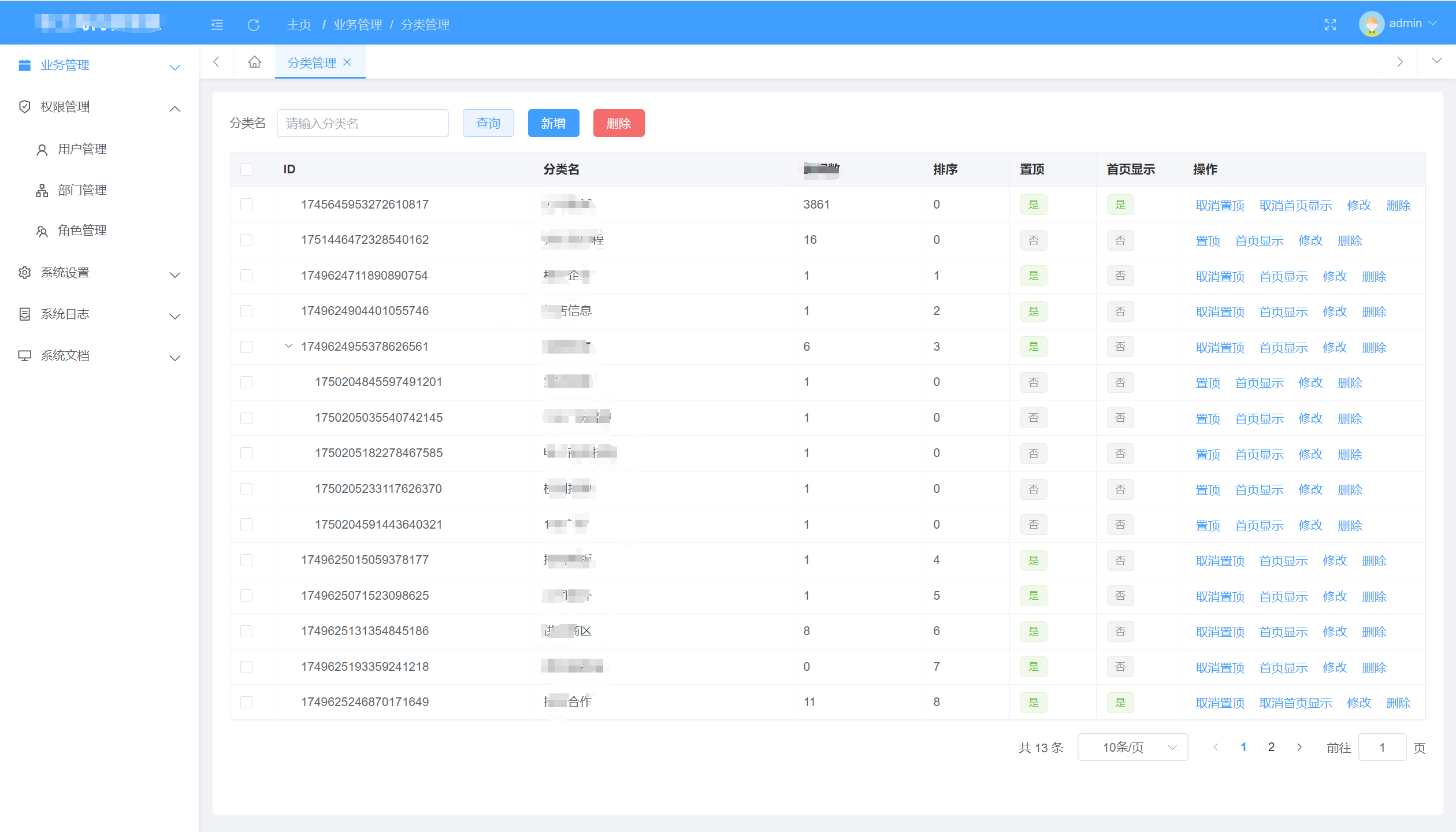Click 删除 link for row 1749625193359241218
This screenshot has width=1456, height=832.
[1374, 668]
